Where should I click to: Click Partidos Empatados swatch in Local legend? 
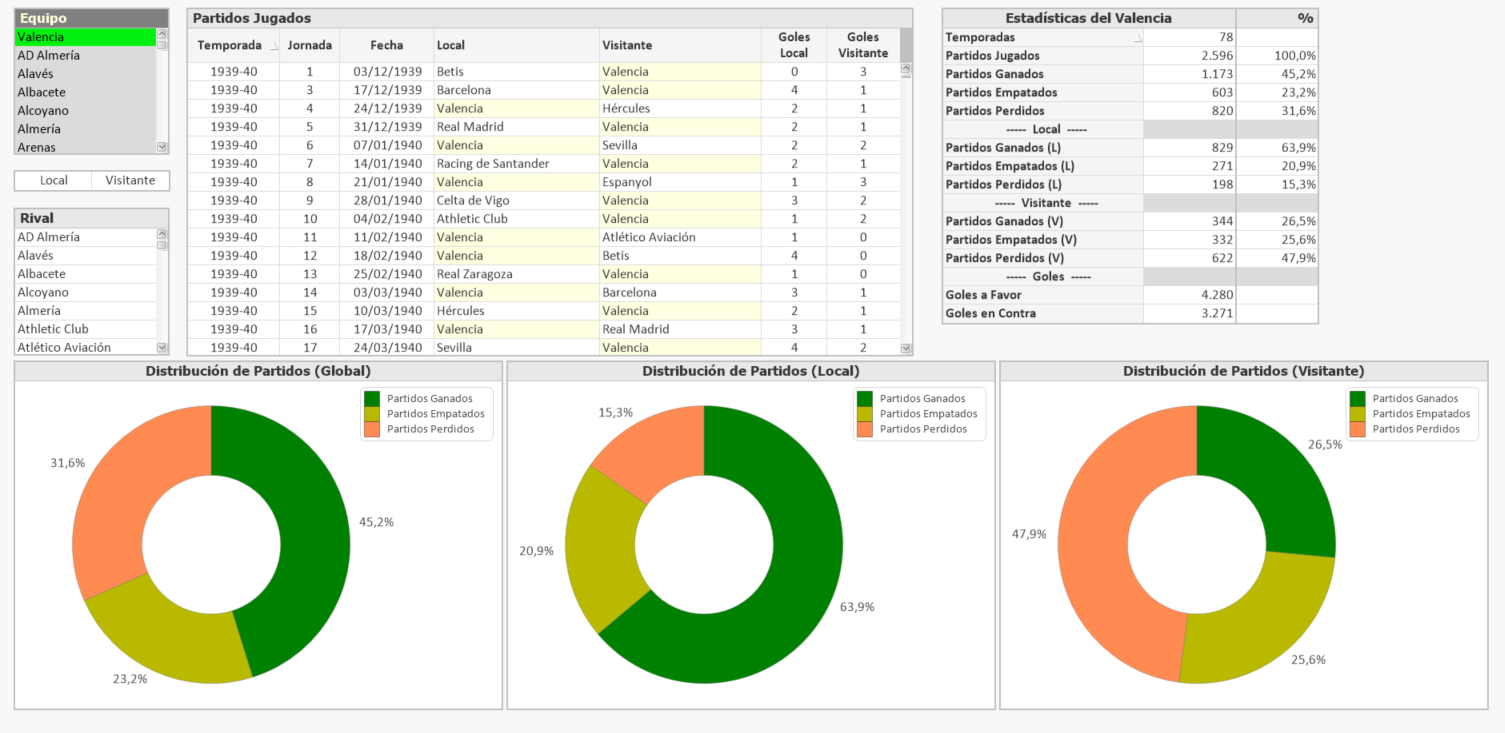865,414
